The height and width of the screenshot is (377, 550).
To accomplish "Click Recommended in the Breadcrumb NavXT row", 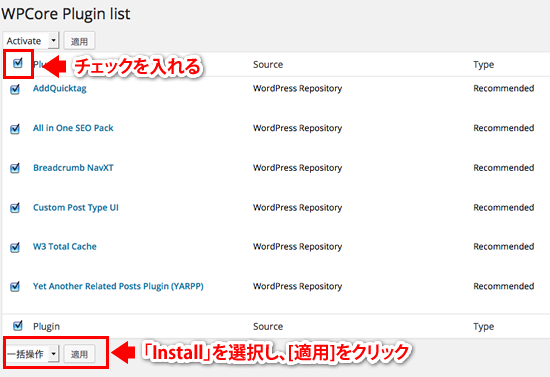I will [x=504, y=168].
